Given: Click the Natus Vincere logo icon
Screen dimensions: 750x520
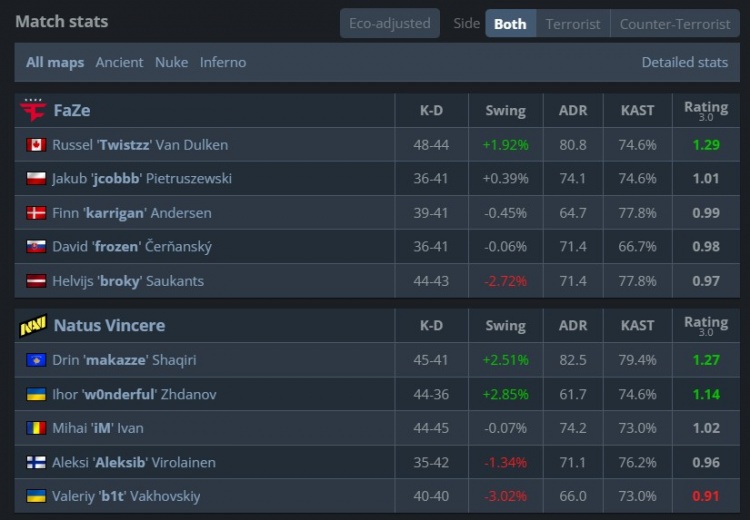Looking at the screenshot, I should point(33,325).
